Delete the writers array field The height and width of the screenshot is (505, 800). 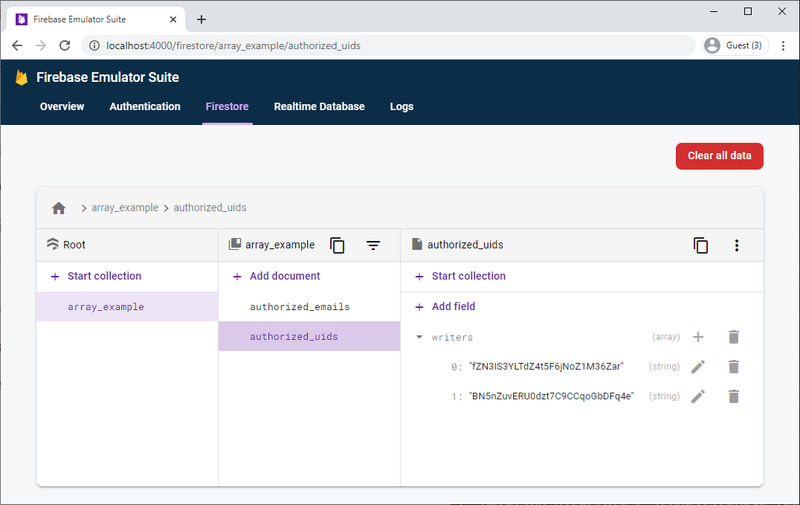pos(733,337)
